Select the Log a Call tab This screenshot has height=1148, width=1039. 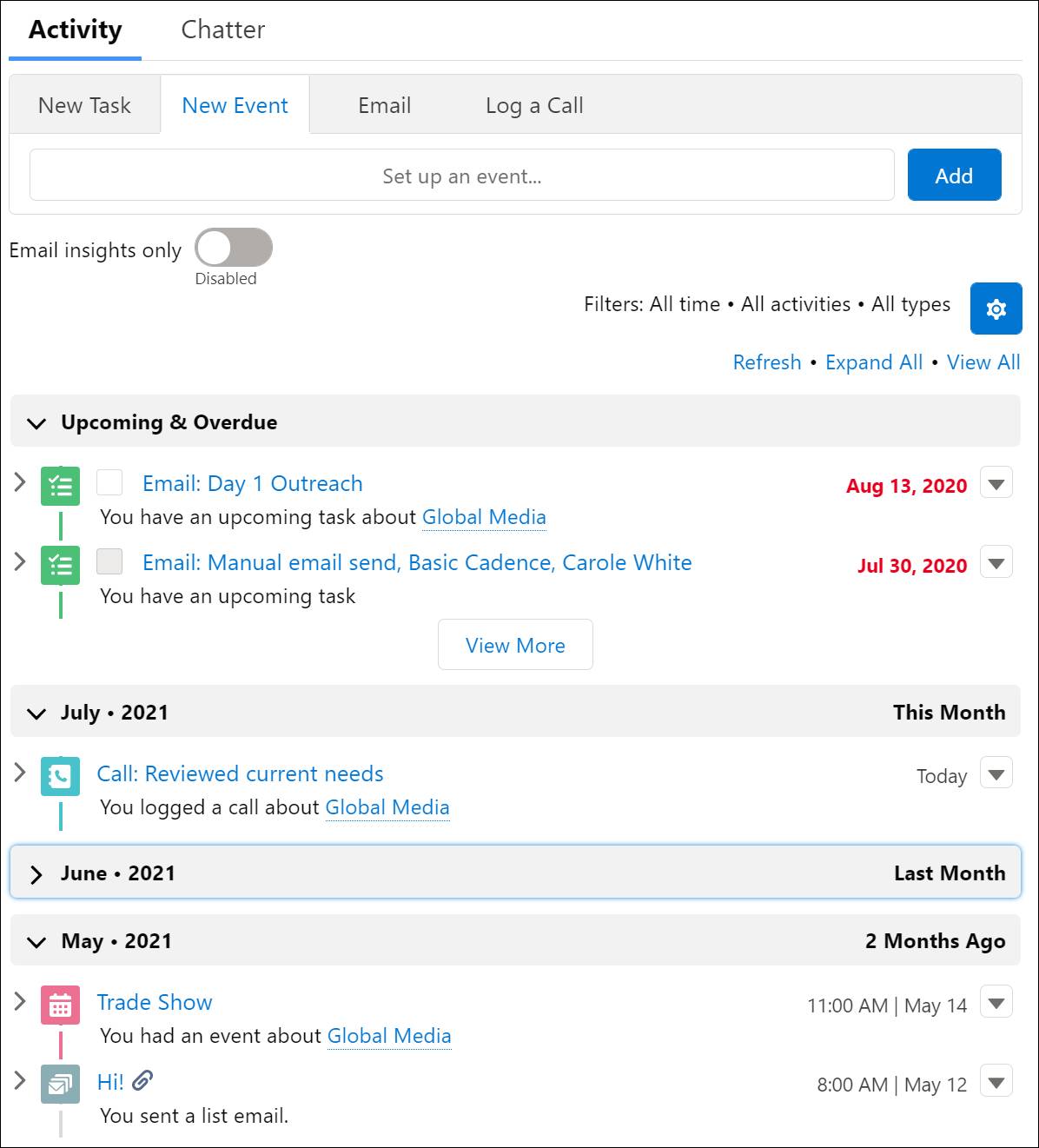pos(533,104)
